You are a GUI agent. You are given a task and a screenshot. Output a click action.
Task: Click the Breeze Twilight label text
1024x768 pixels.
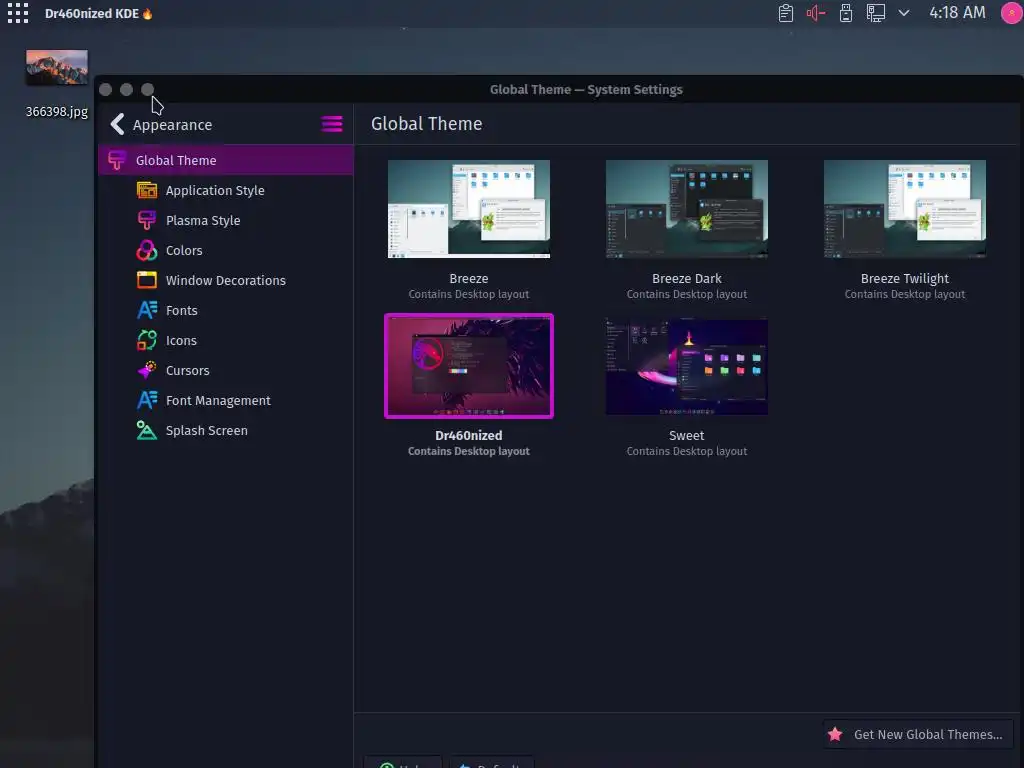(904, 278)
